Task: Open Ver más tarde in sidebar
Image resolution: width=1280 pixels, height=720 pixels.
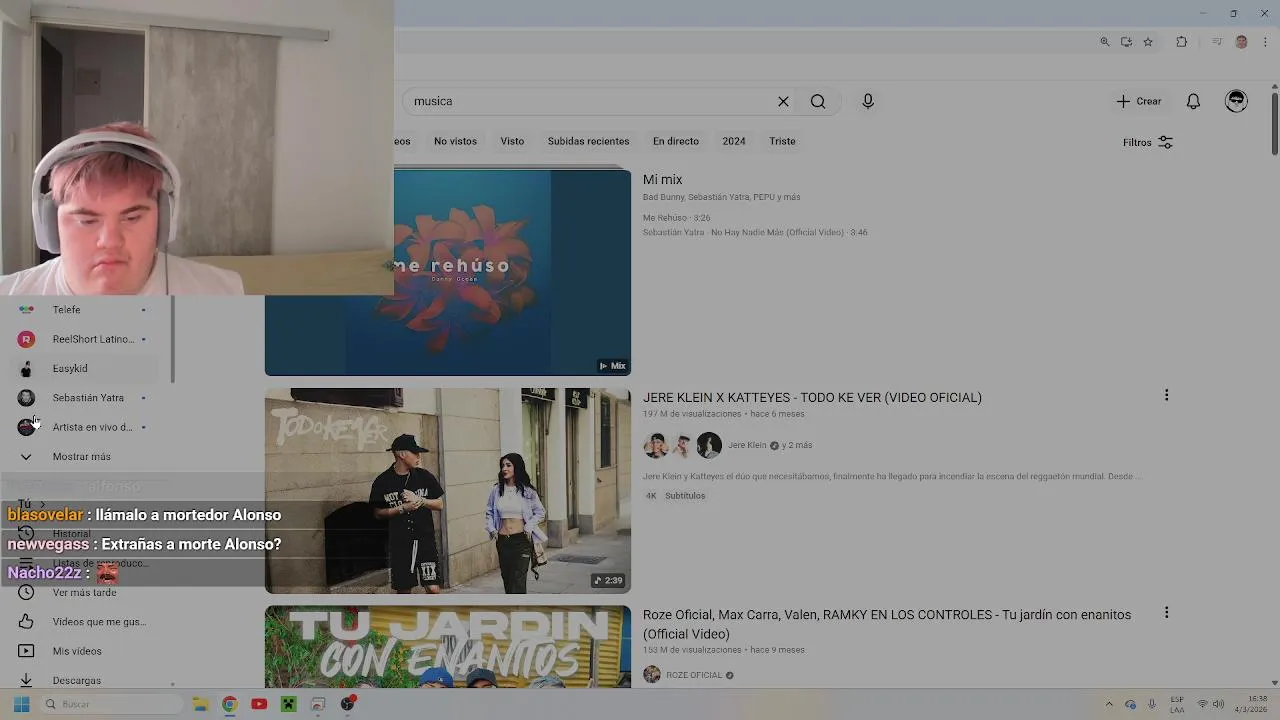Action: click(x=85, y=593)
